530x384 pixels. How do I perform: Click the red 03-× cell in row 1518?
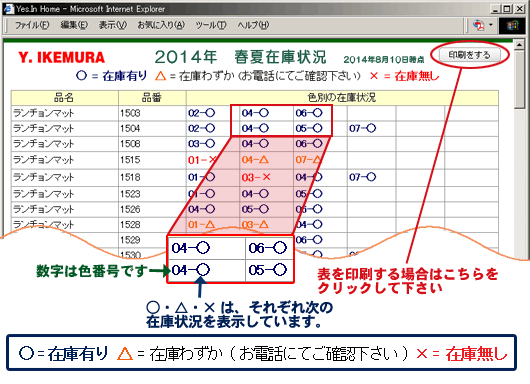[x=256, y=177]
